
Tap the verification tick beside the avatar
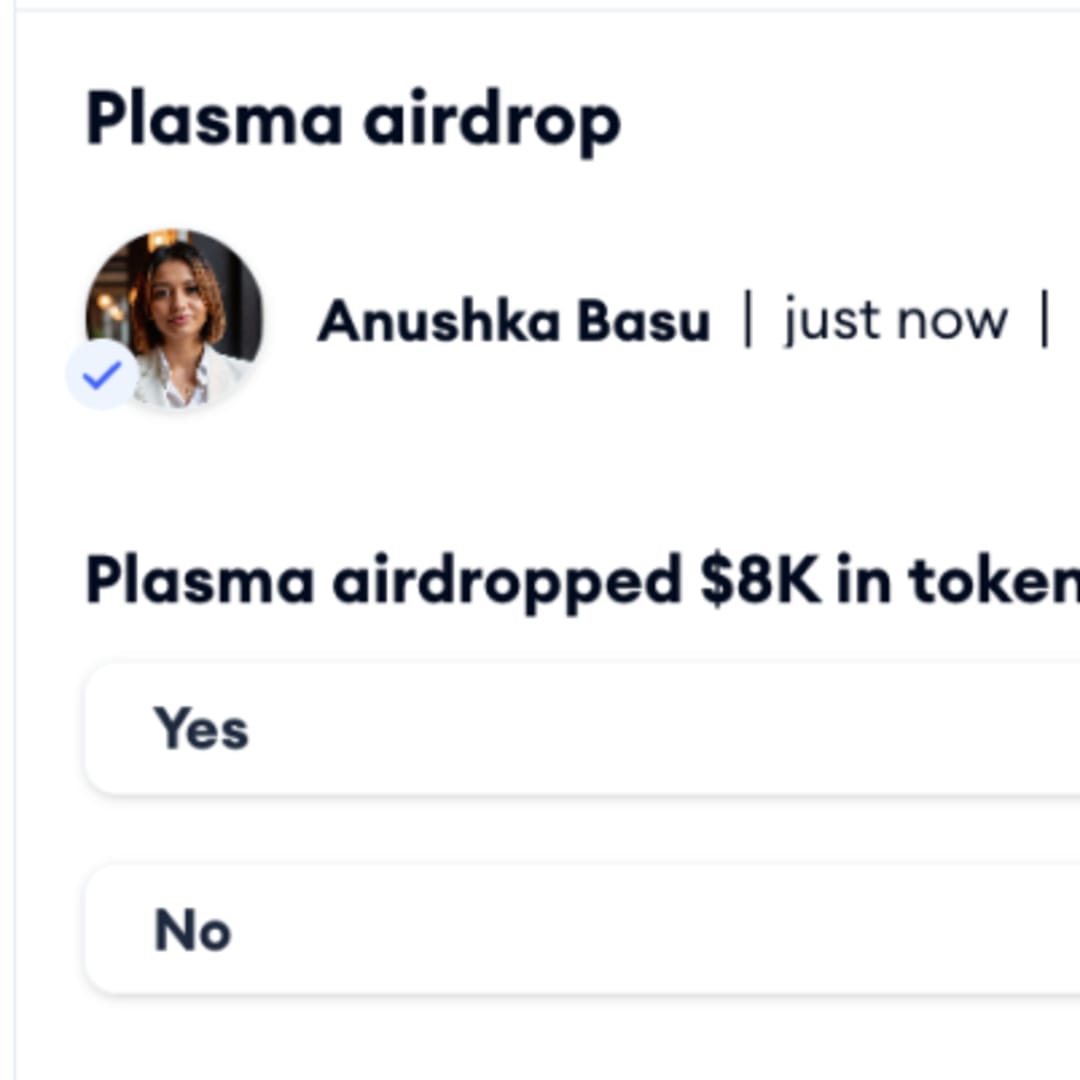(102, 375)
